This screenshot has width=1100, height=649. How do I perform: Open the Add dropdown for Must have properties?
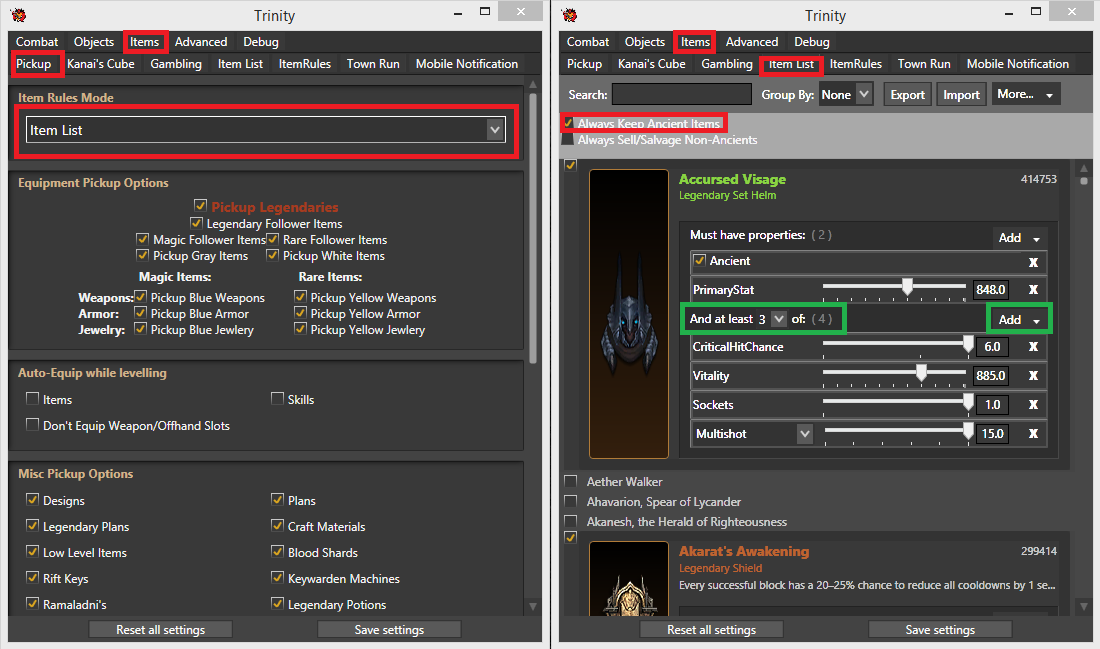(x=1019, y=238)
